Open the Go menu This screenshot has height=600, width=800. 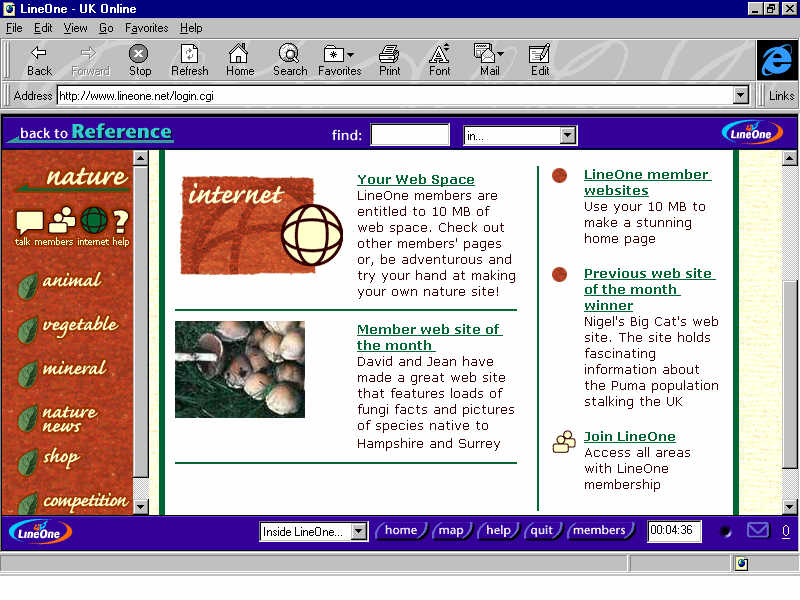[106, 28]
